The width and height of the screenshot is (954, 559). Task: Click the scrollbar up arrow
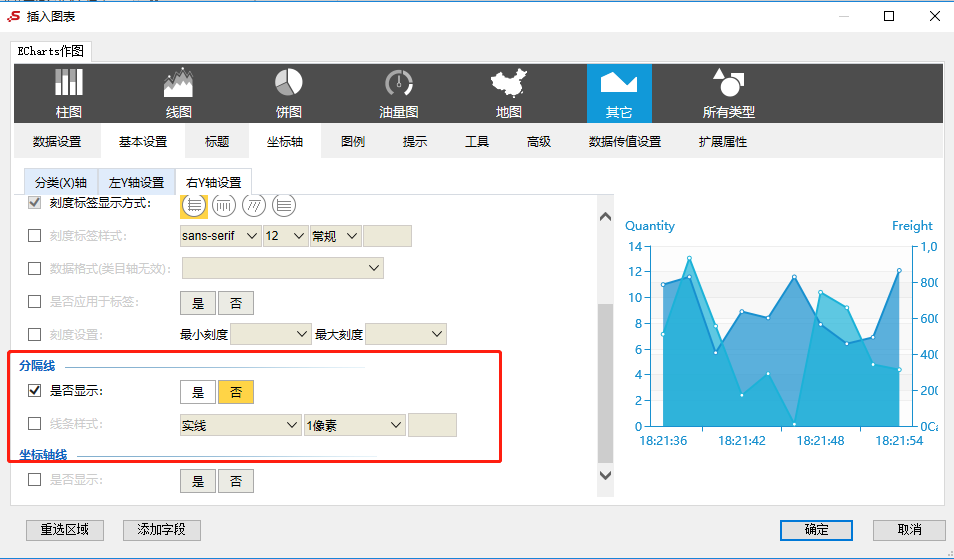pyautogui.click(x=605, y=217)
